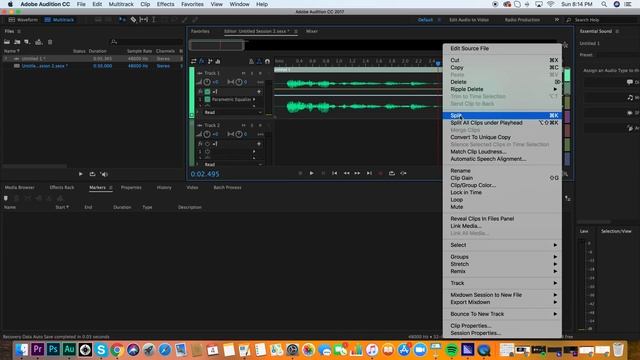Choose Convert To Unique Copy
The image size is (640, 360).
502,137
